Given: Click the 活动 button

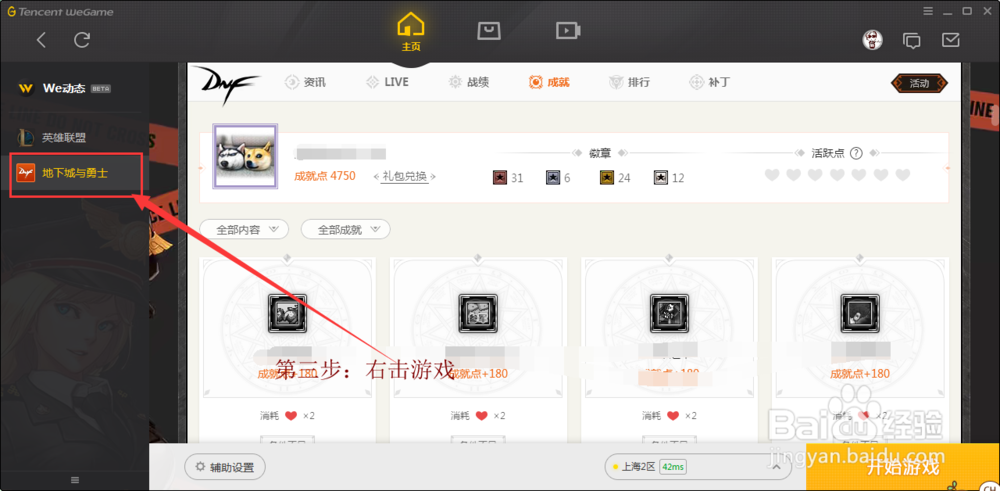Looking at the screenshot, I should coord(919,83).
